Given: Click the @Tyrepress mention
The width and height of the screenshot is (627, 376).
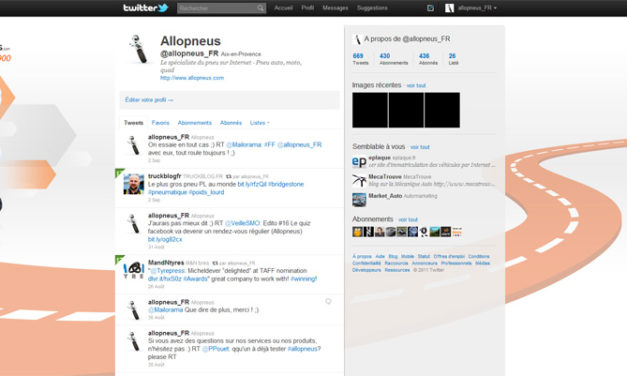Looking at the screenshot, I should point(168,271).
